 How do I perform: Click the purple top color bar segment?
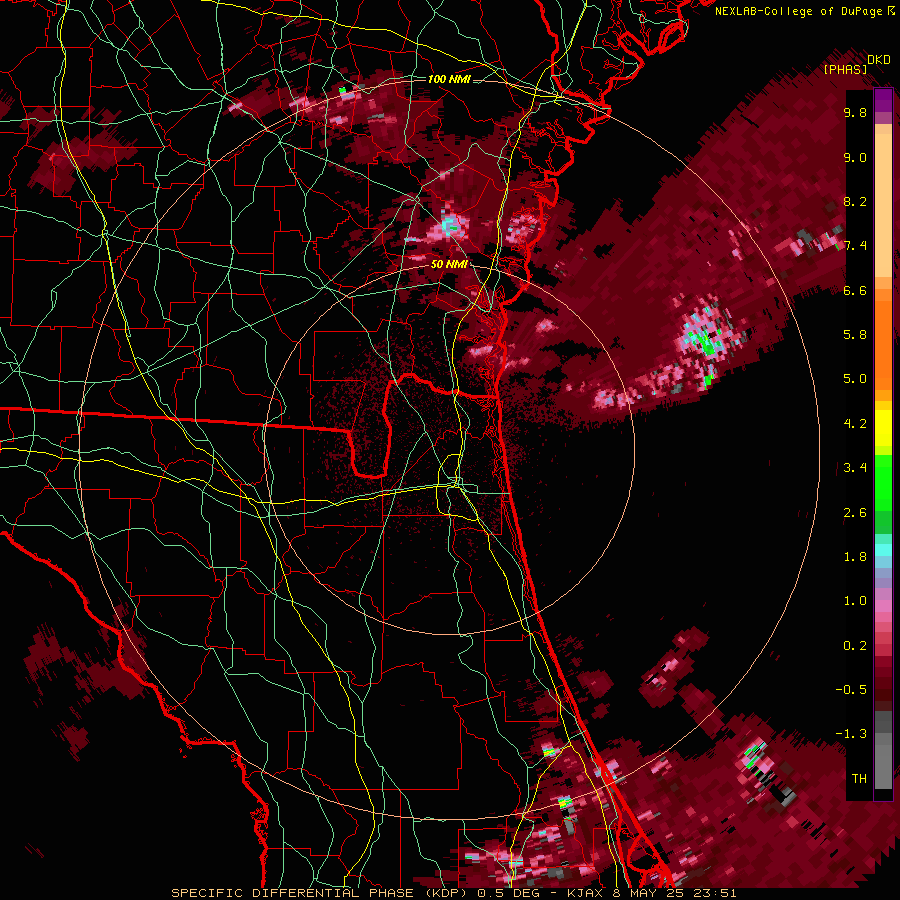883,100
